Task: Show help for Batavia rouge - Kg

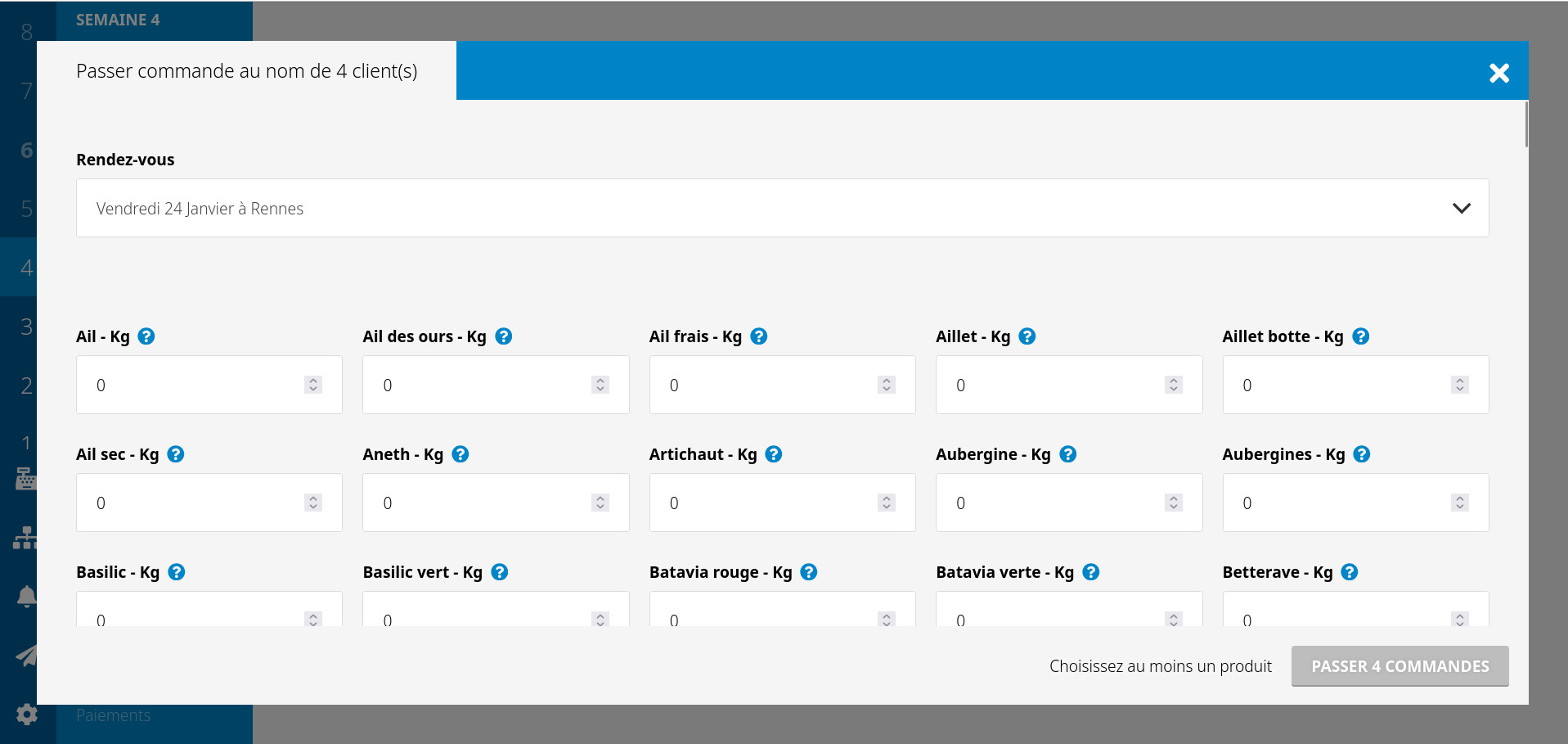Action: (809, 572)
